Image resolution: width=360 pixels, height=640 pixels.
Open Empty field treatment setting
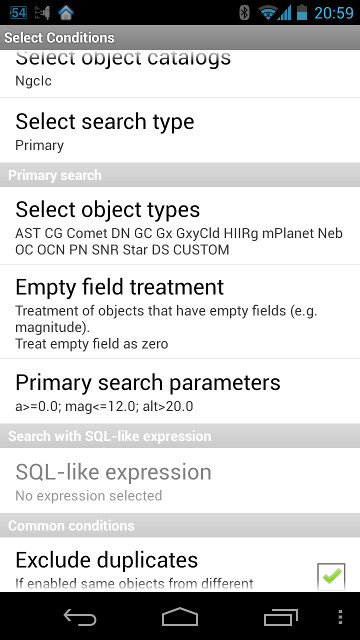point(180,312)
